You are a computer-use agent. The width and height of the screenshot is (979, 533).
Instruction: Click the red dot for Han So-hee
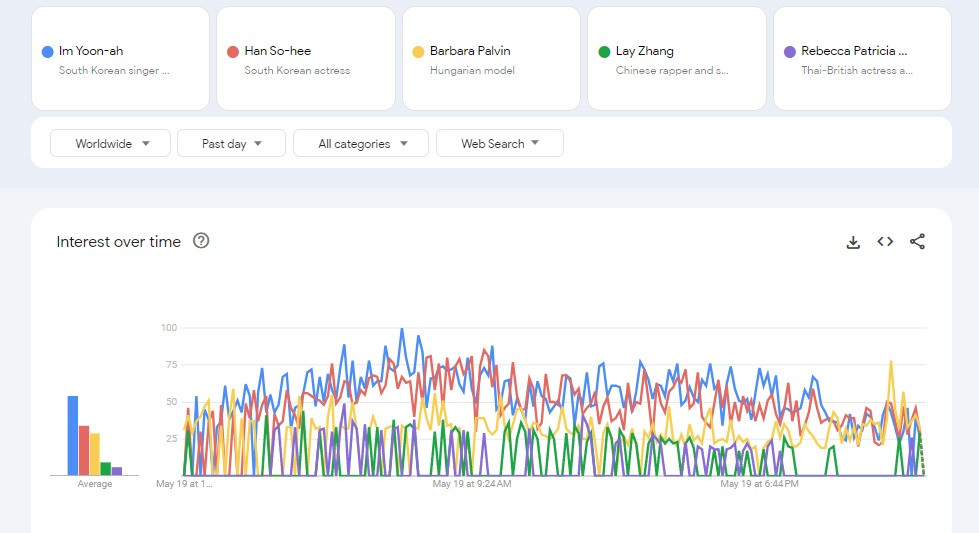[233, 52]
